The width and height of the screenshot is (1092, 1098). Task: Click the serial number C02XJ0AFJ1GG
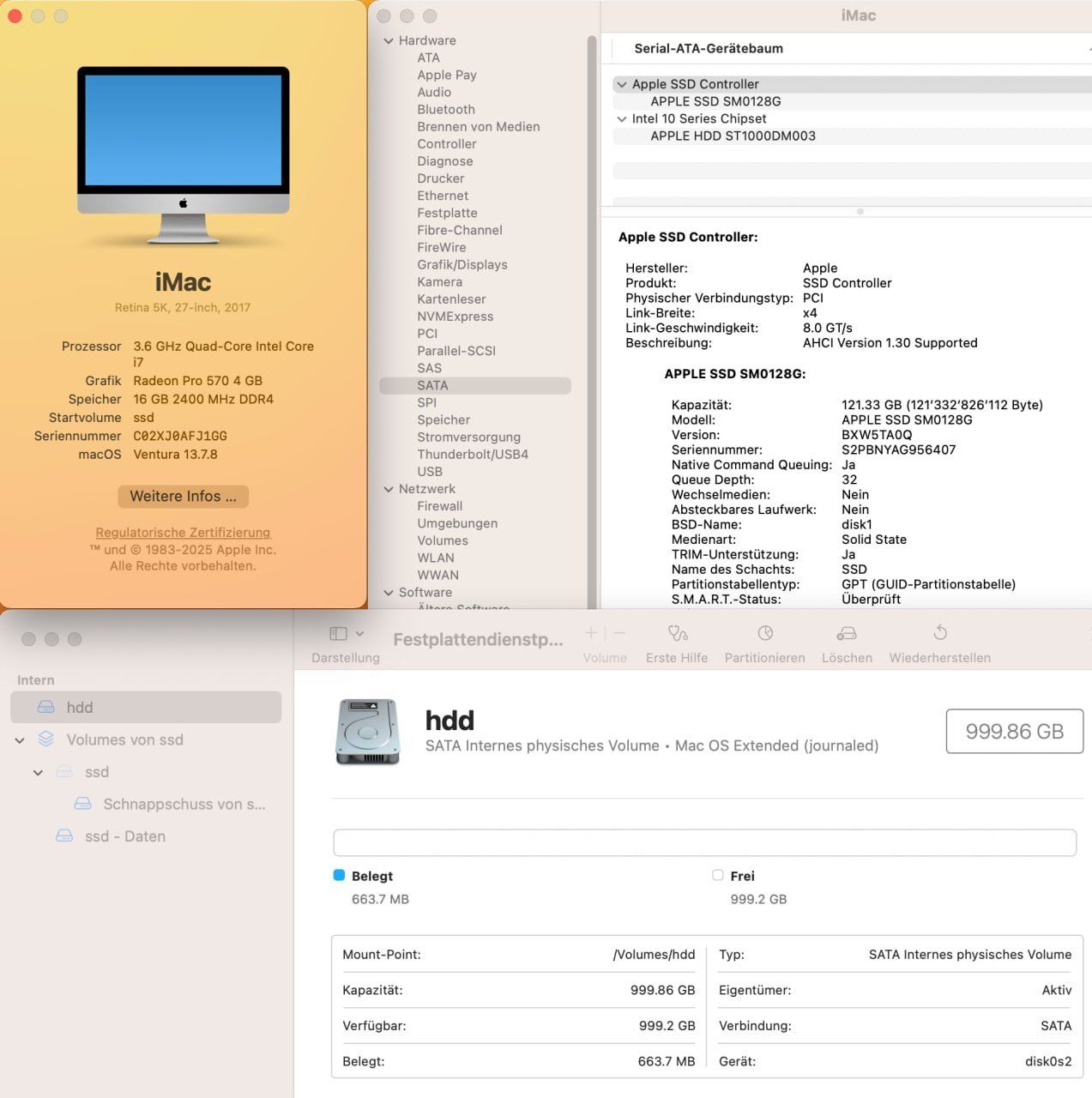click(180, 436)
